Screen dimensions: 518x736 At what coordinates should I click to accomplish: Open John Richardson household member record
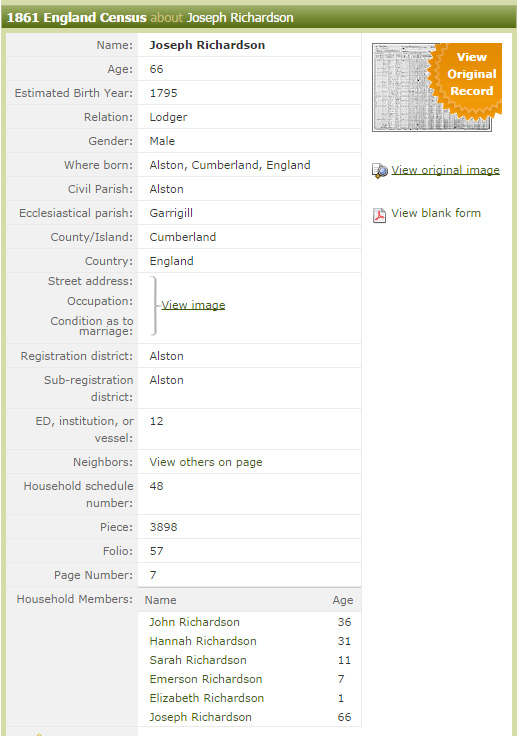tap(194, 622)
